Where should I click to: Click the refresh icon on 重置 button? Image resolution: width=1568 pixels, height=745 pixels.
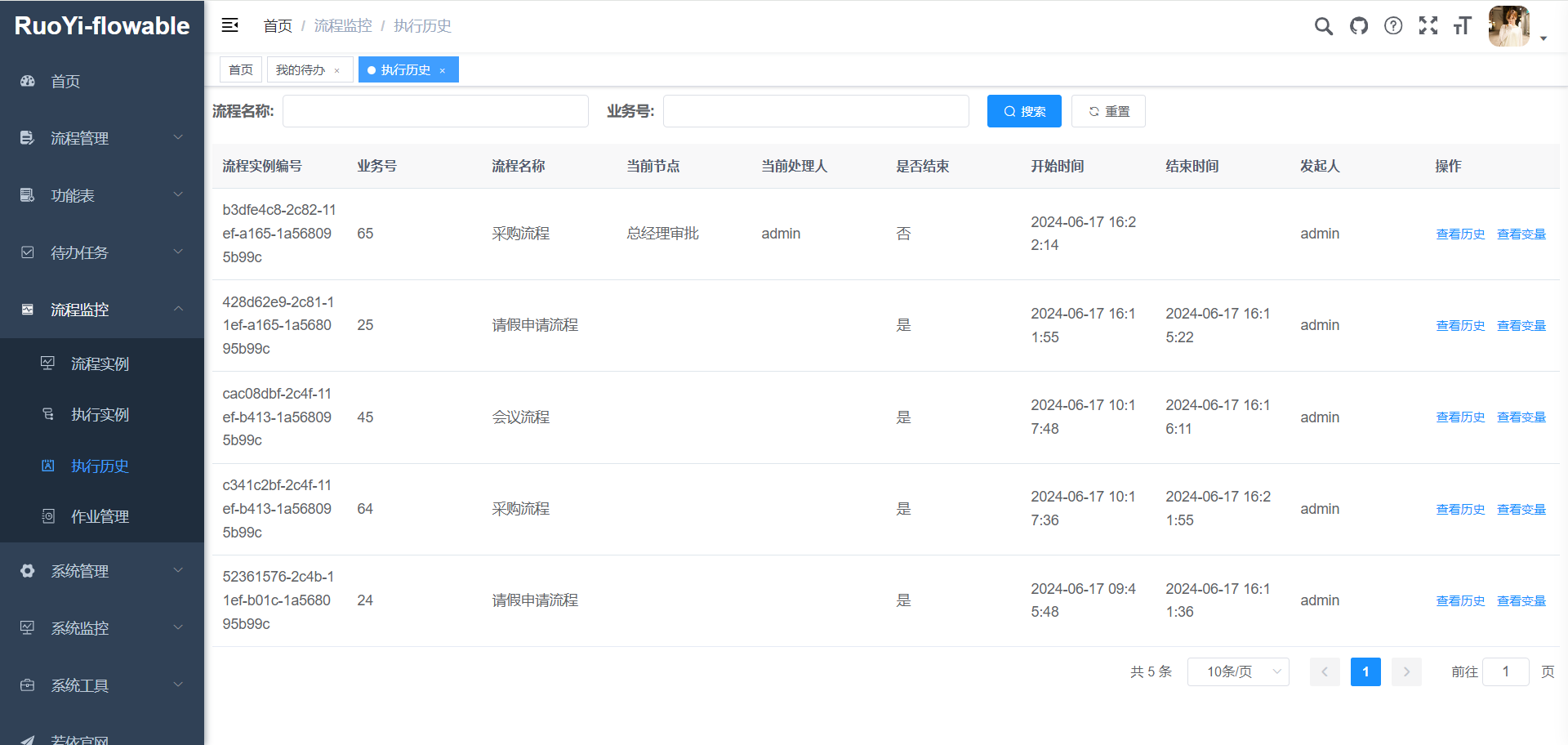[1094, 111]
